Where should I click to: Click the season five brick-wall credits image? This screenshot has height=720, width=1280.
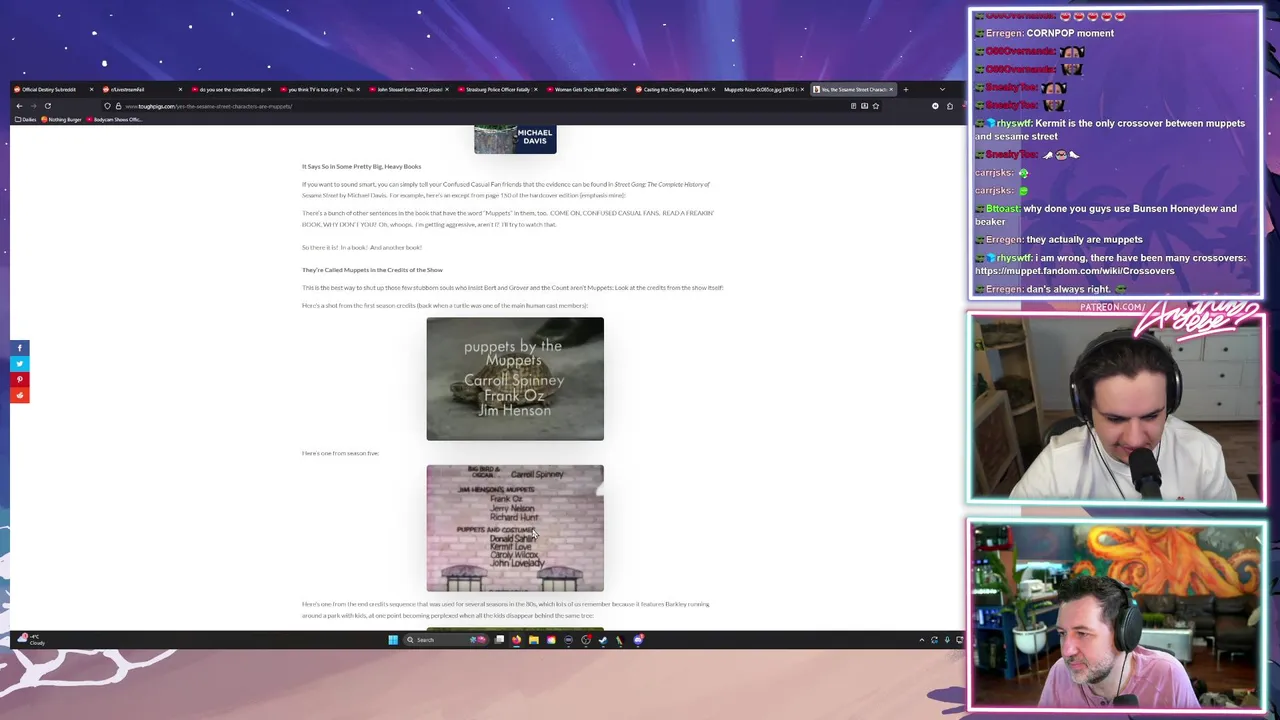(515, 528)
